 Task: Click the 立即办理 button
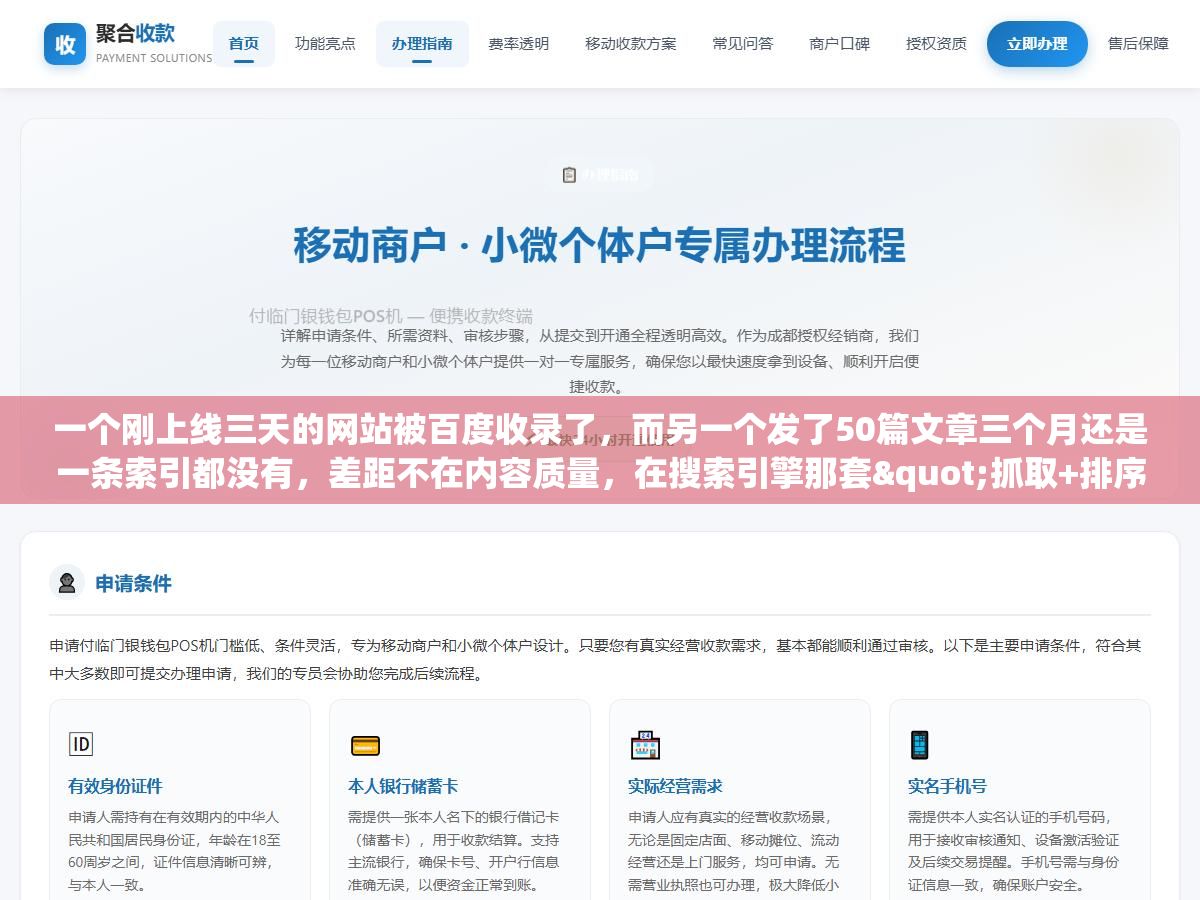pyautogui.click(x=1037, y=44)
